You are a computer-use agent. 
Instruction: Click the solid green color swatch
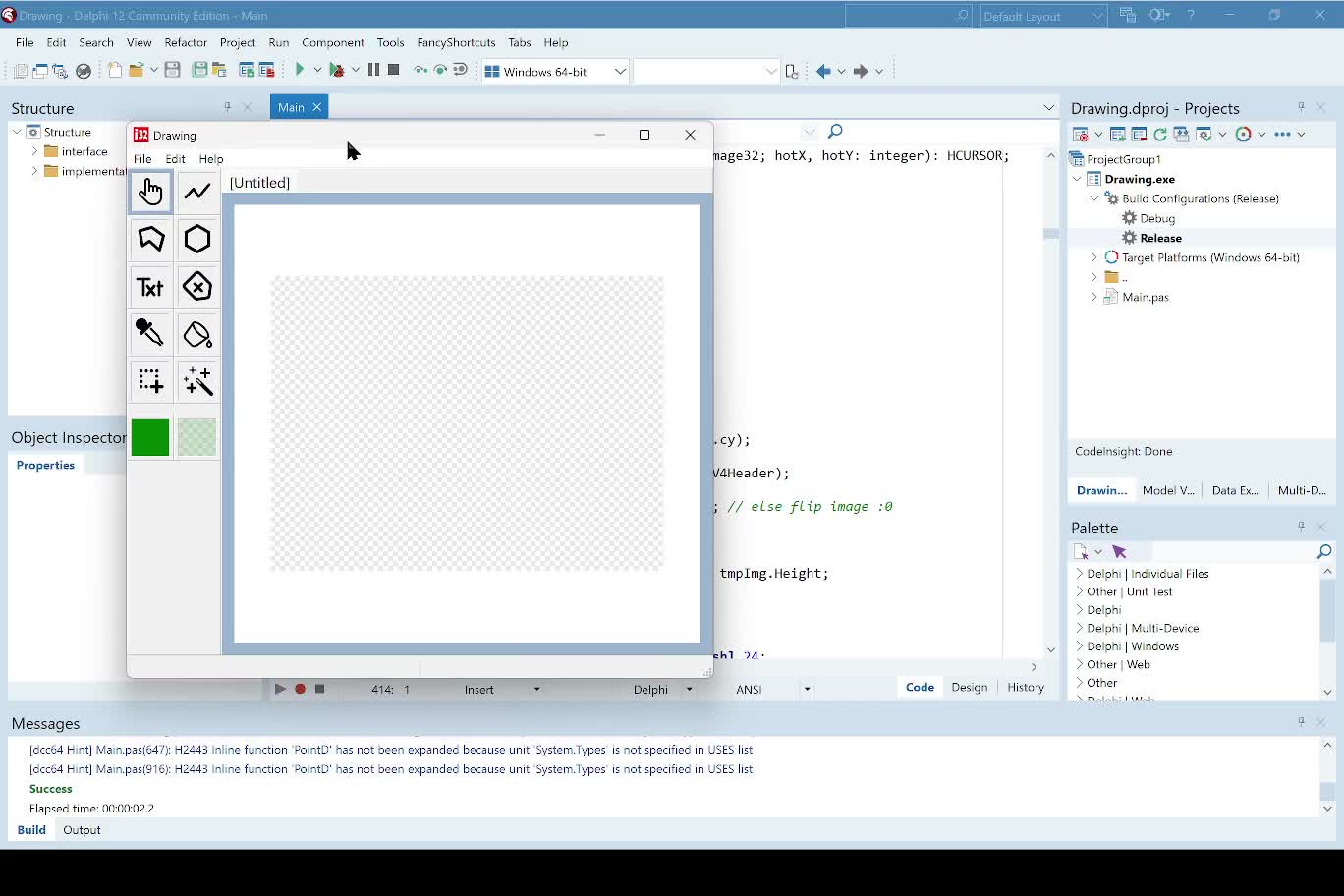(x=150, y=437)
